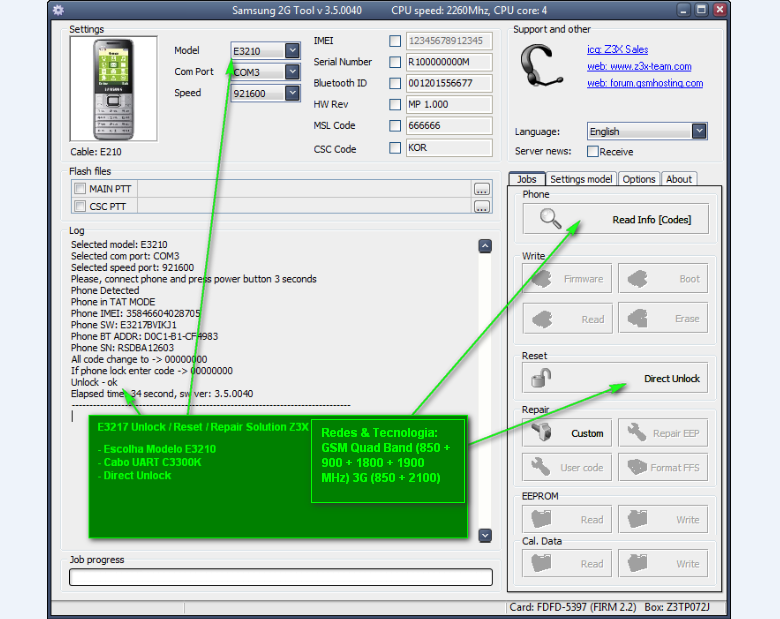Open the Com Port dropdown showing COM3
Image resolution: width=780 pixels, height=619 pixels.
coord(292,72)
